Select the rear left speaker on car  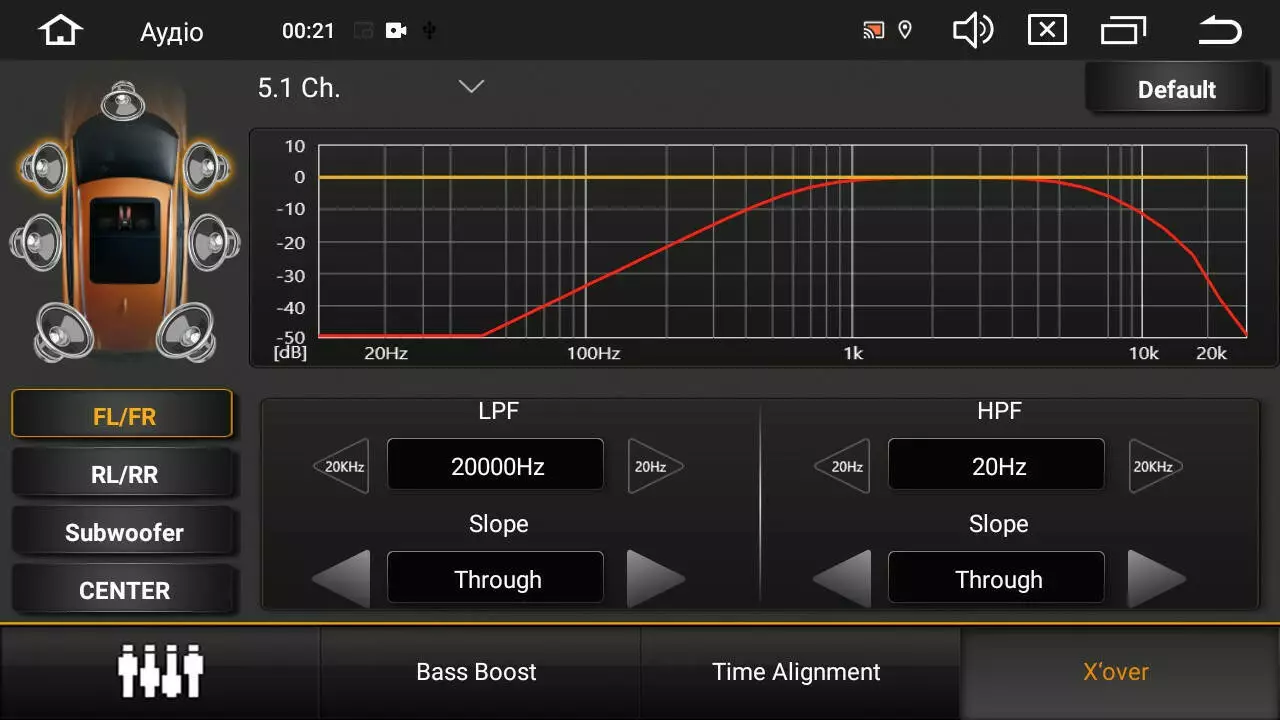64,332
